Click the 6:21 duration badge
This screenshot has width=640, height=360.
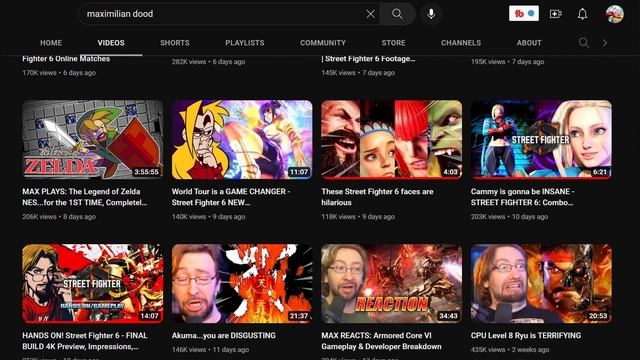point(600,172)
